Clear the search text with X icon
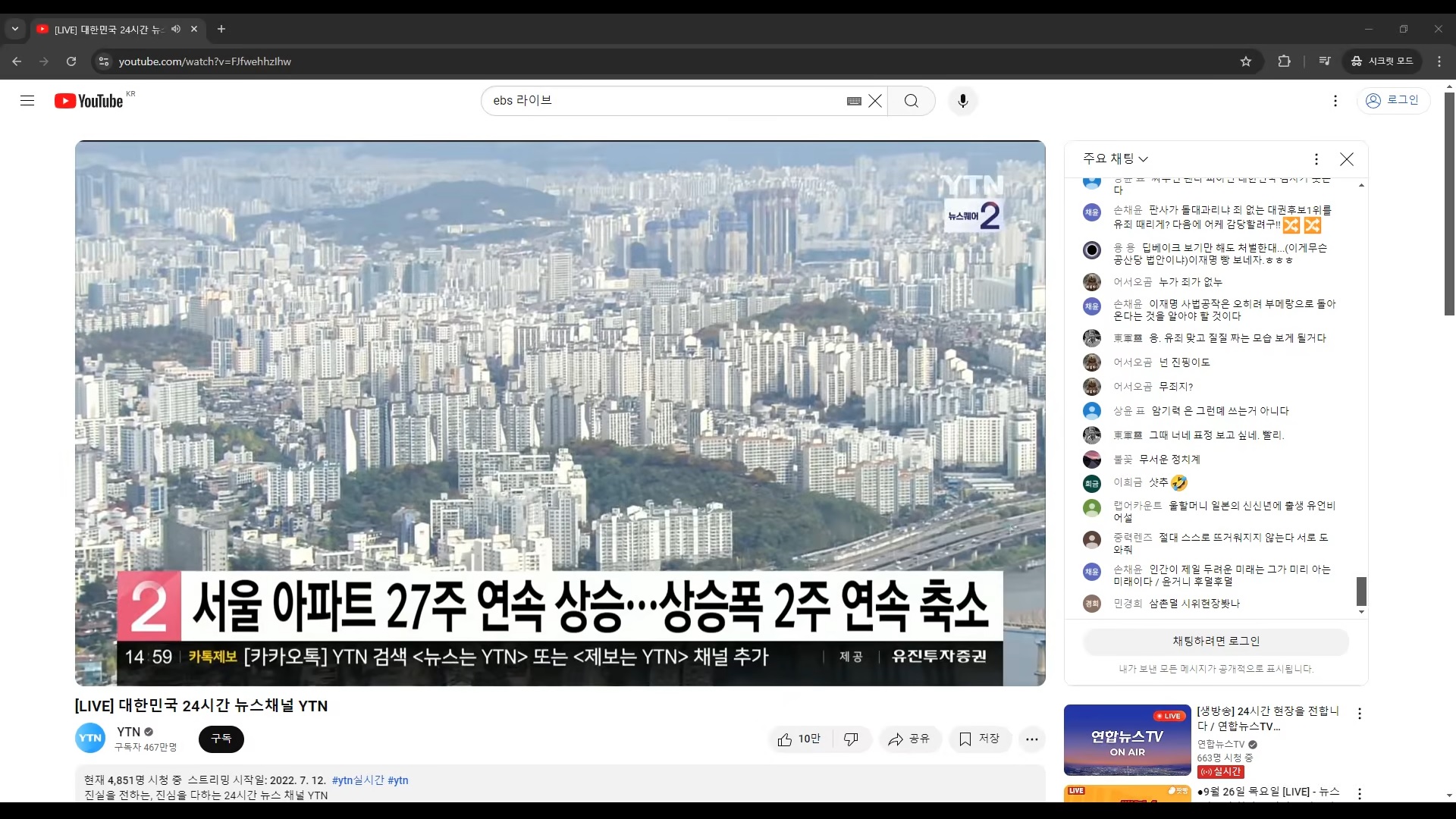Viewport: 1456px width, 819px height. [875, 101]
